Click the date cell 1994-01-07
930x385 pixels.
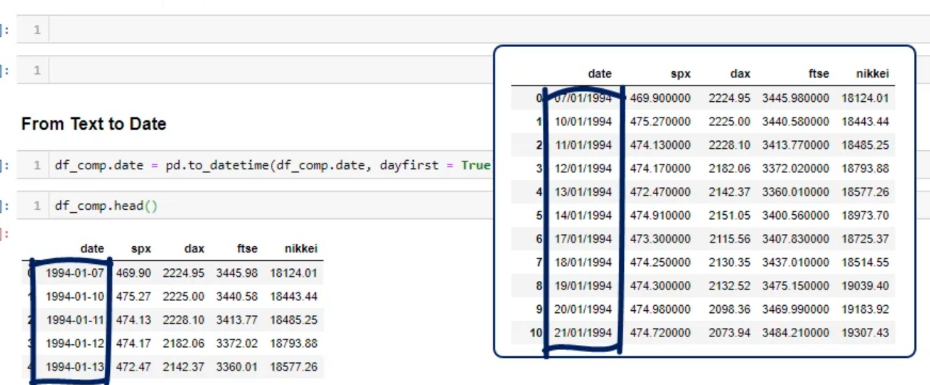coord(75,273)
